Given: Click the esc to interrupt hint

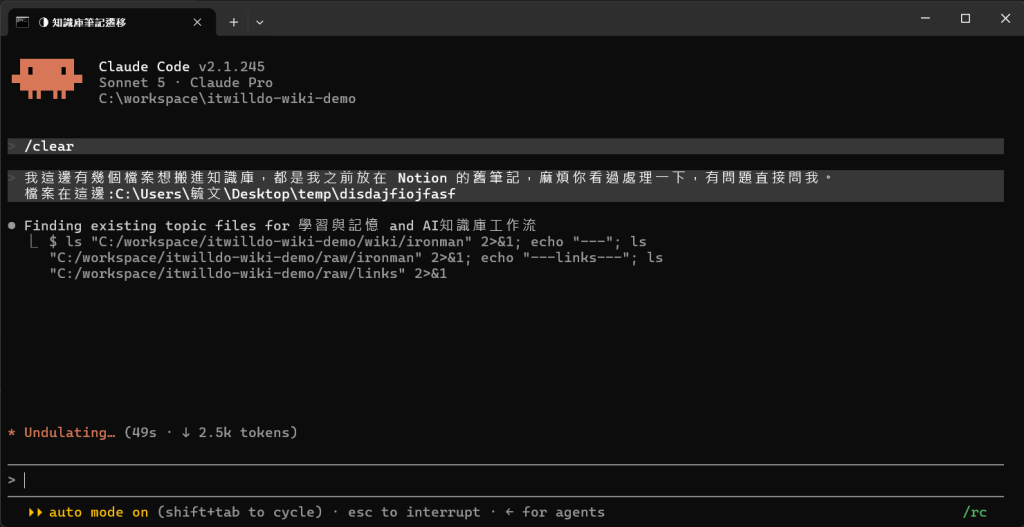Looking at the screenshot, I should tap(414, 513).
